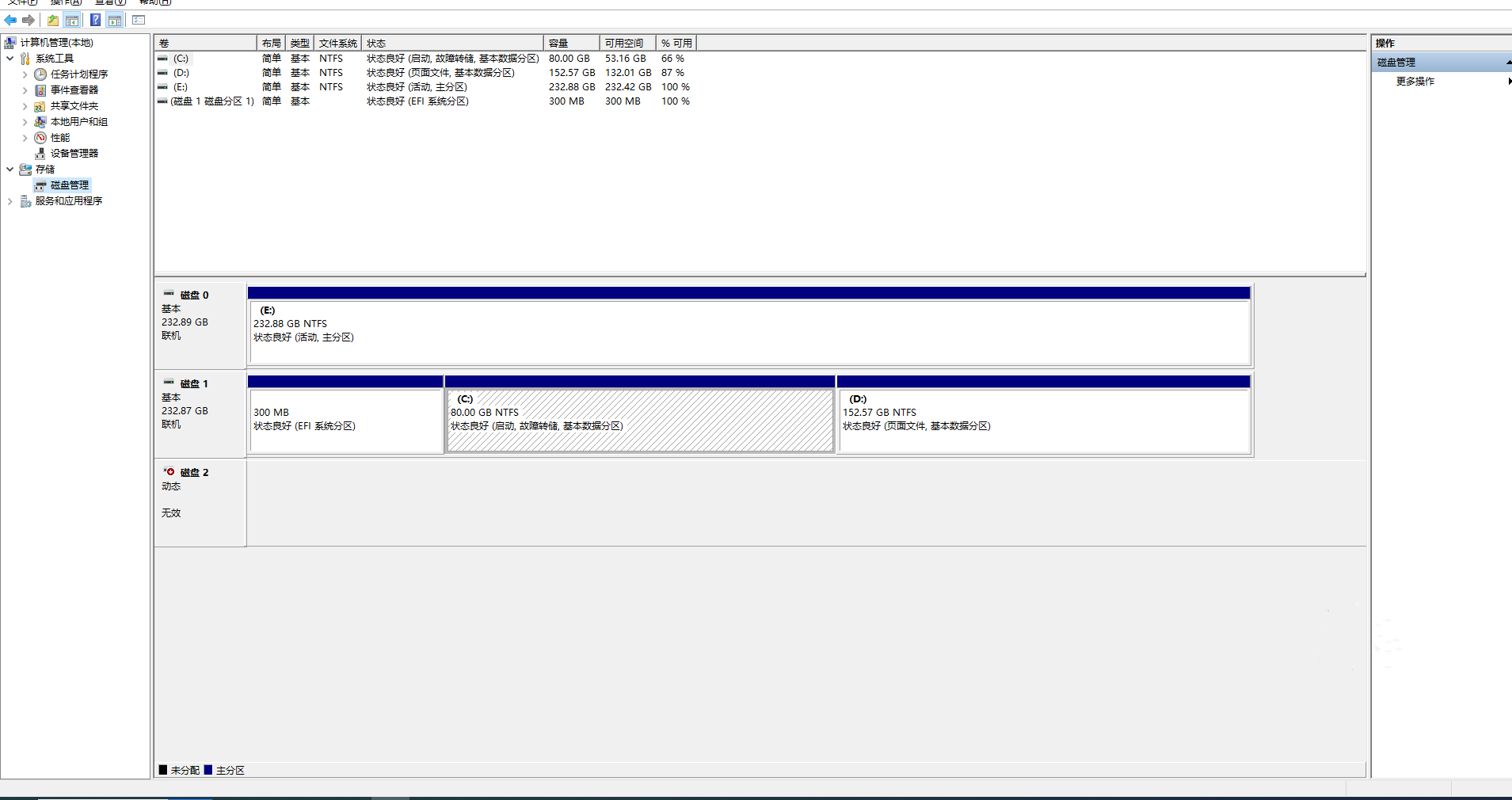Open 事件查看器 from the sidebar
This screenshot has width=1512, height=800.
tap(74, 90)
